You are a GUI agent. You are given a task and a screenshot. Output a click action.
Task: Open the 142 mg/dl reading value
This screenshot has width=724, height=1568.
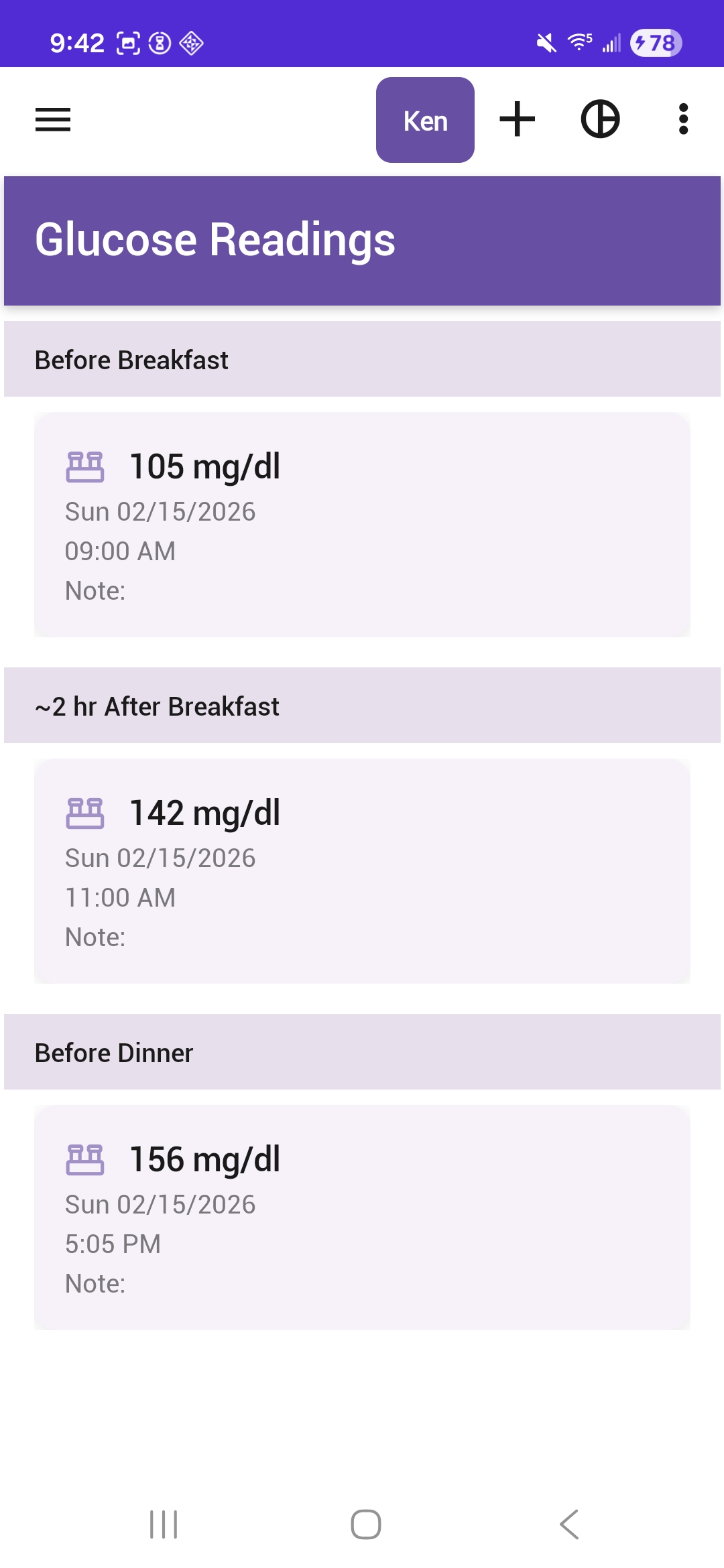[x=204, y=813]
